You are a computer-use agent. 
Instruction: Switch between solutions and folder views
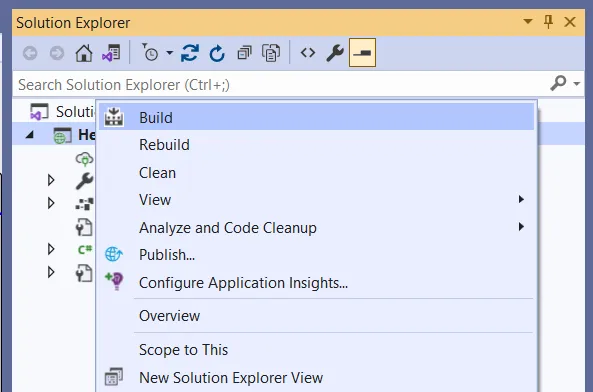111,53
